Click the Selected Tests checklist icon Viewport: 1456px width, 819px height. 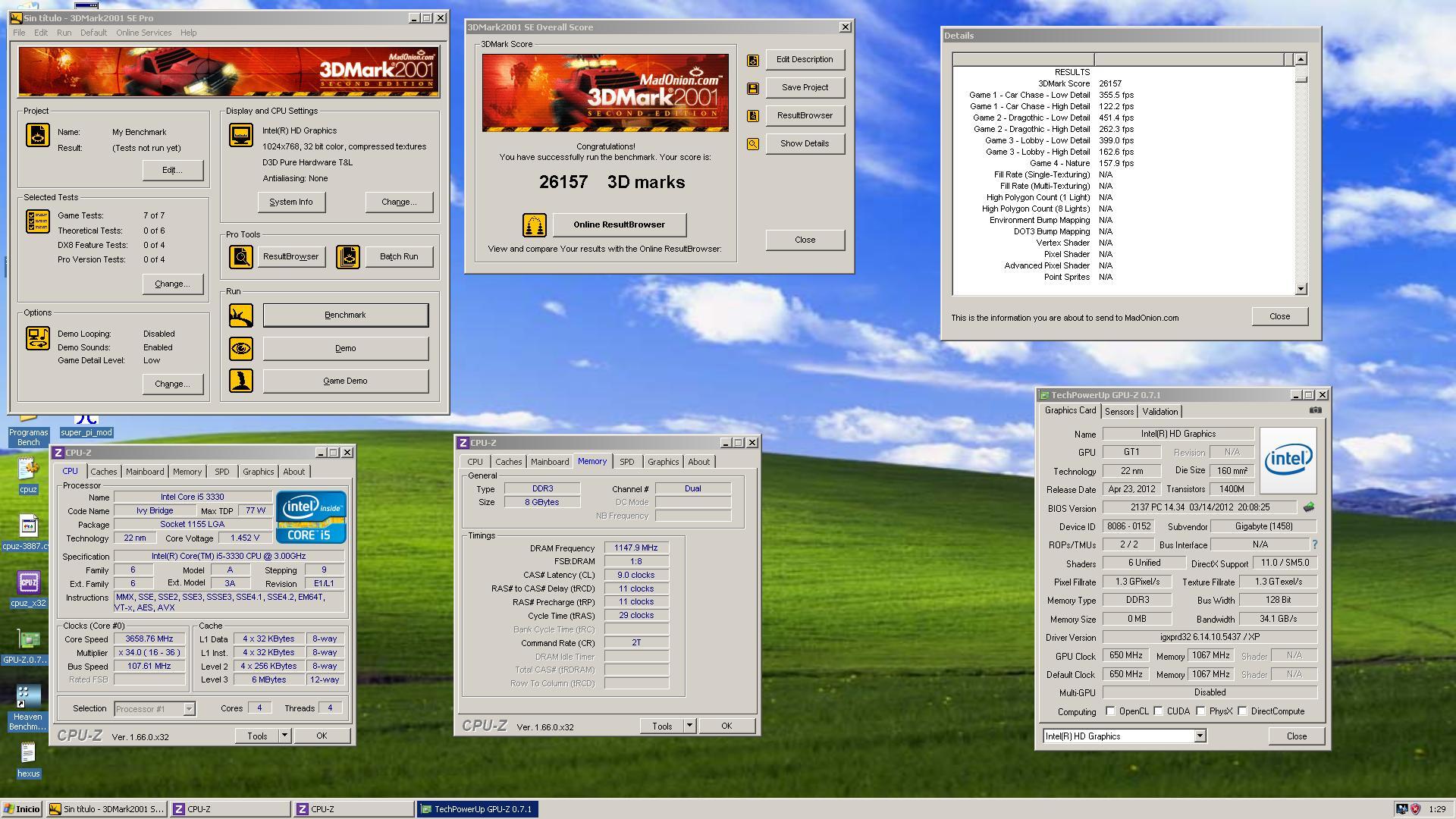[38, 221]
